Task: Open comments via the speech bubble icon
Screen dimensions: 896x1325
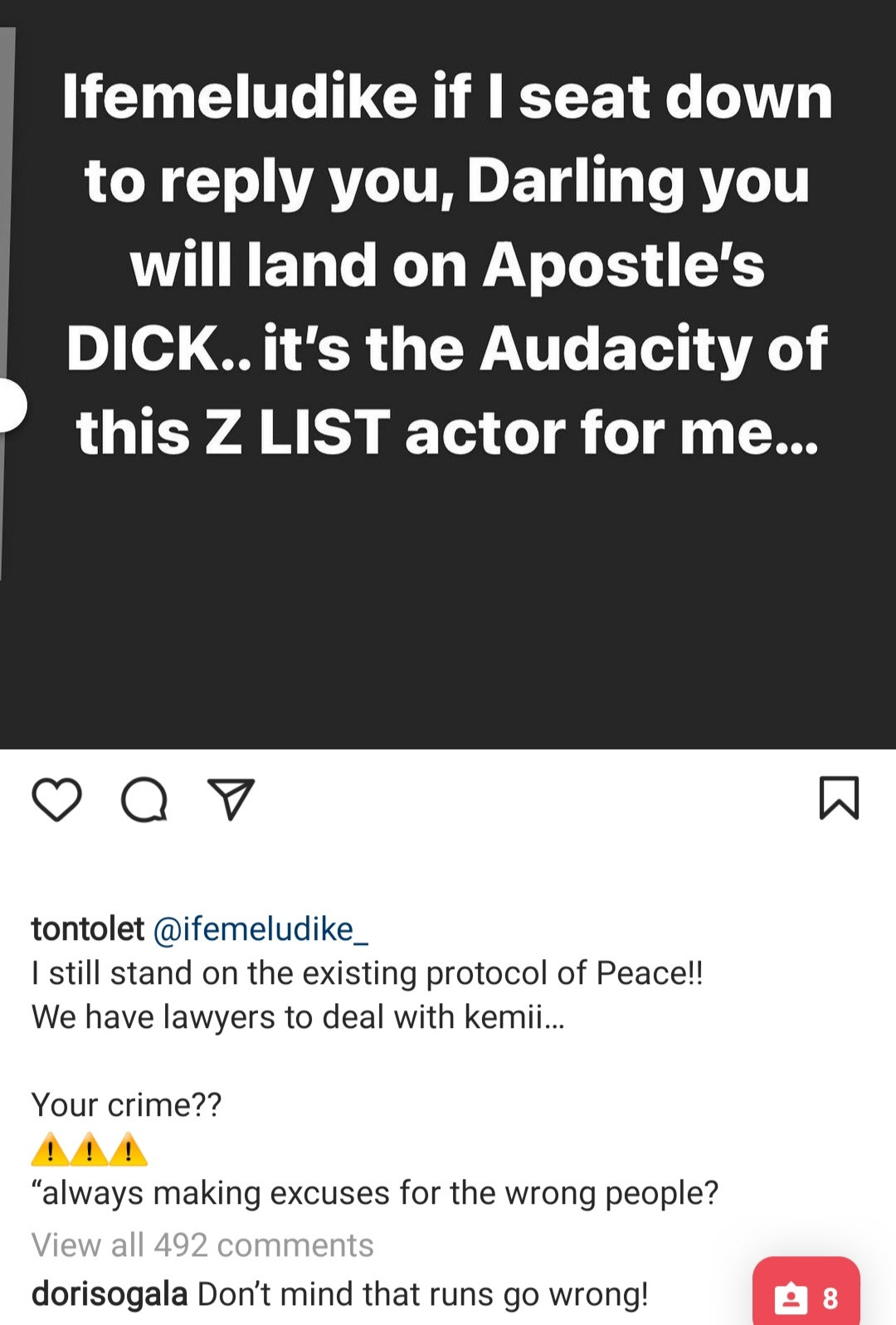Action: tap(144, 800)
